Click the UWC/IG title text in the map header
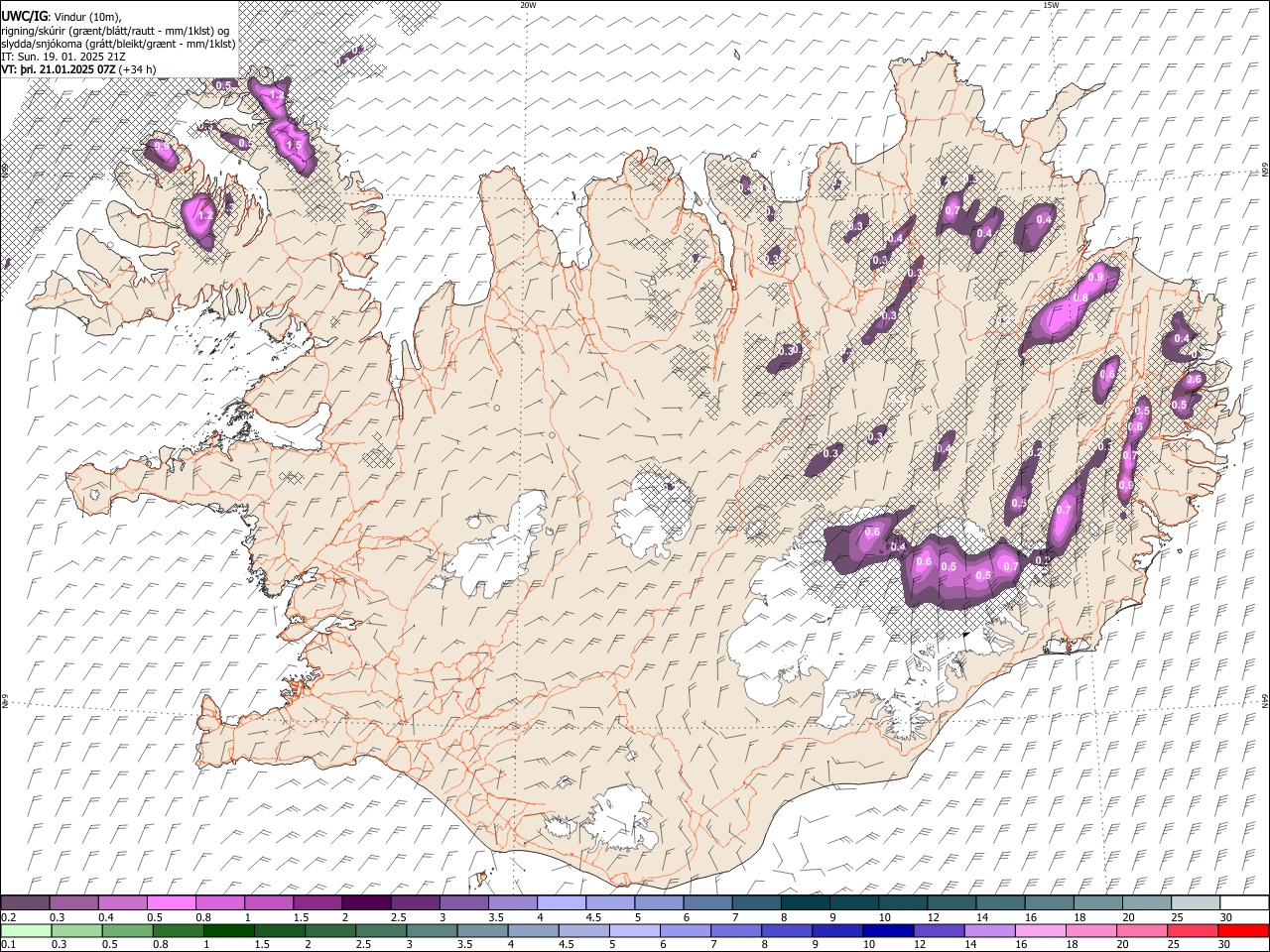1270x952 pixels. click(24, 16)
